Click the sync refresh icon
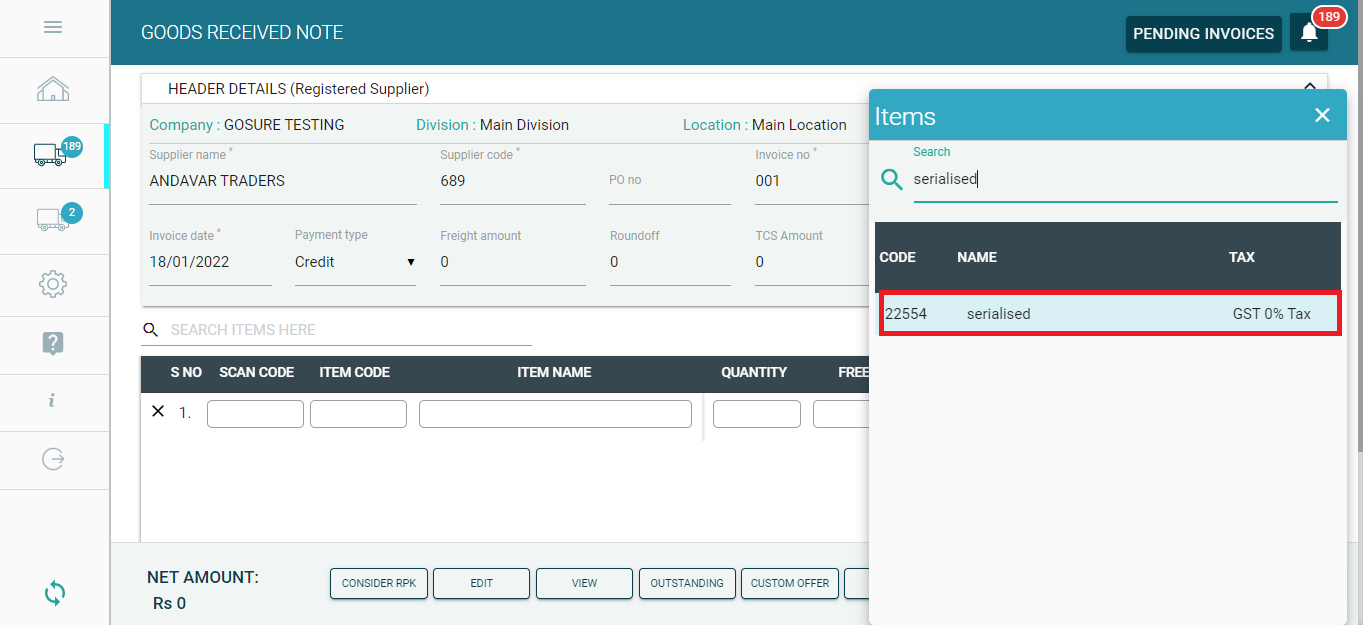 click(x=55, y=593)
